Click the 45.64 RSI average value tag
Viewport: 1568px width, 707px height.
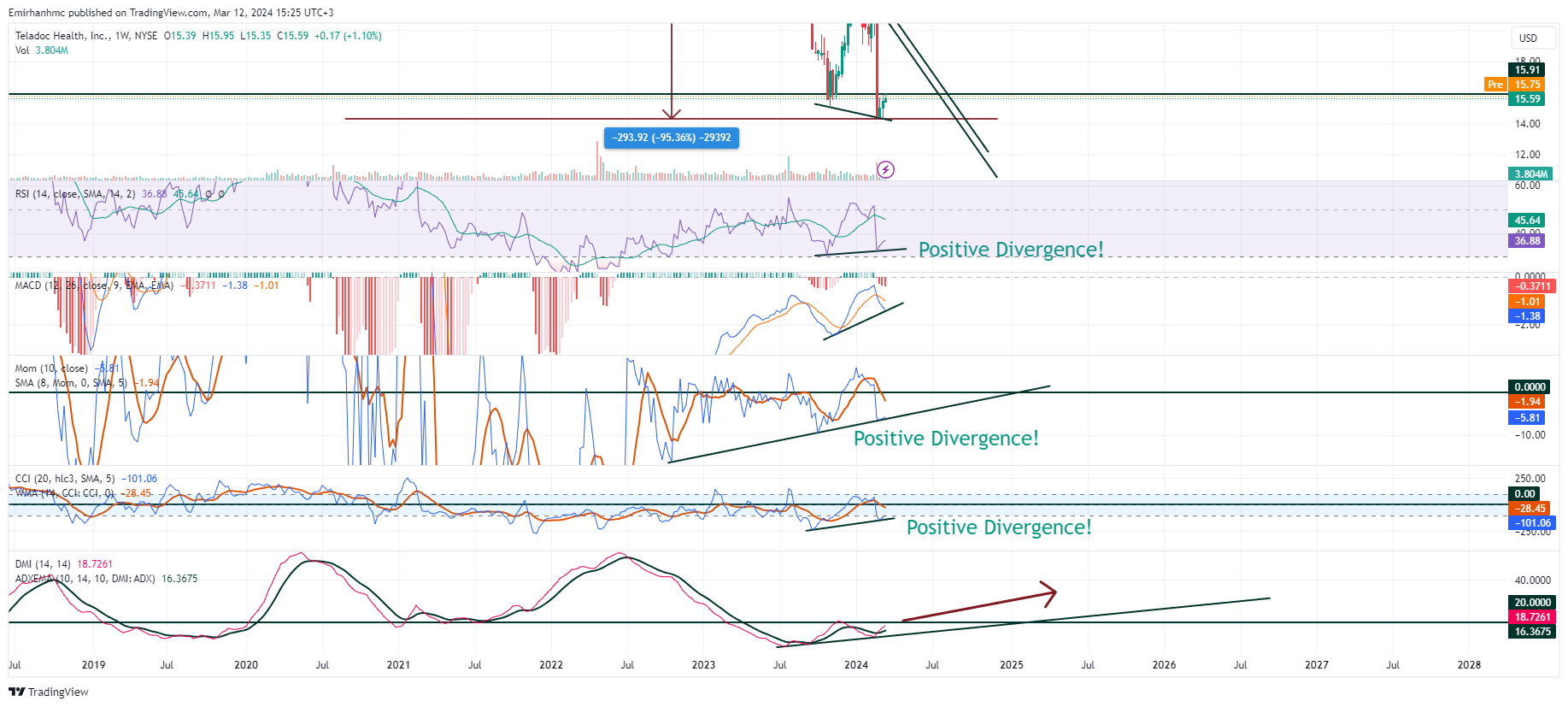[1527, 221]
